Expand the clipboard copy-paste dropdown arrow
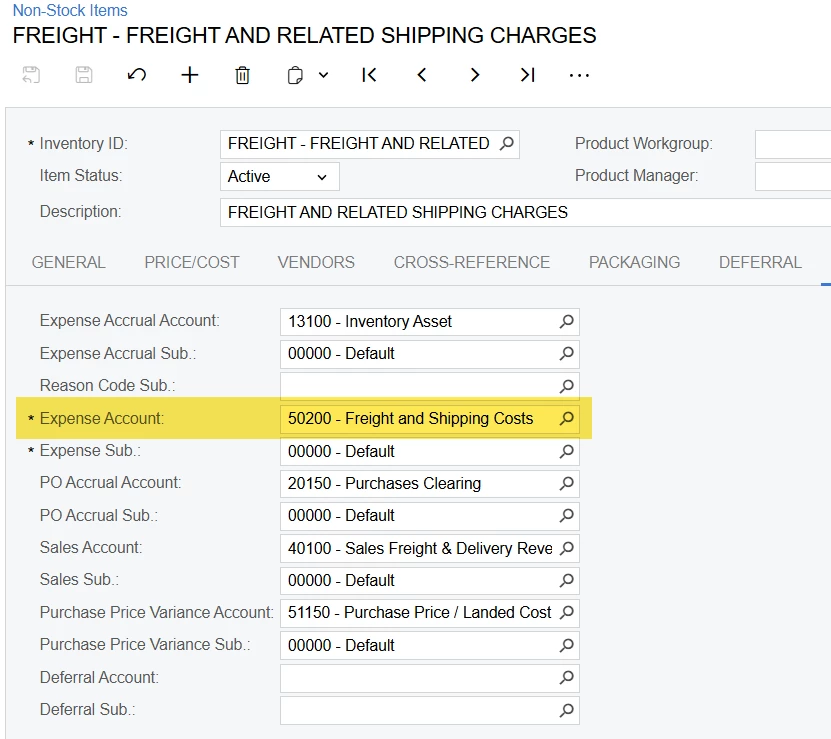831x739 pixels. pos(323,75)
